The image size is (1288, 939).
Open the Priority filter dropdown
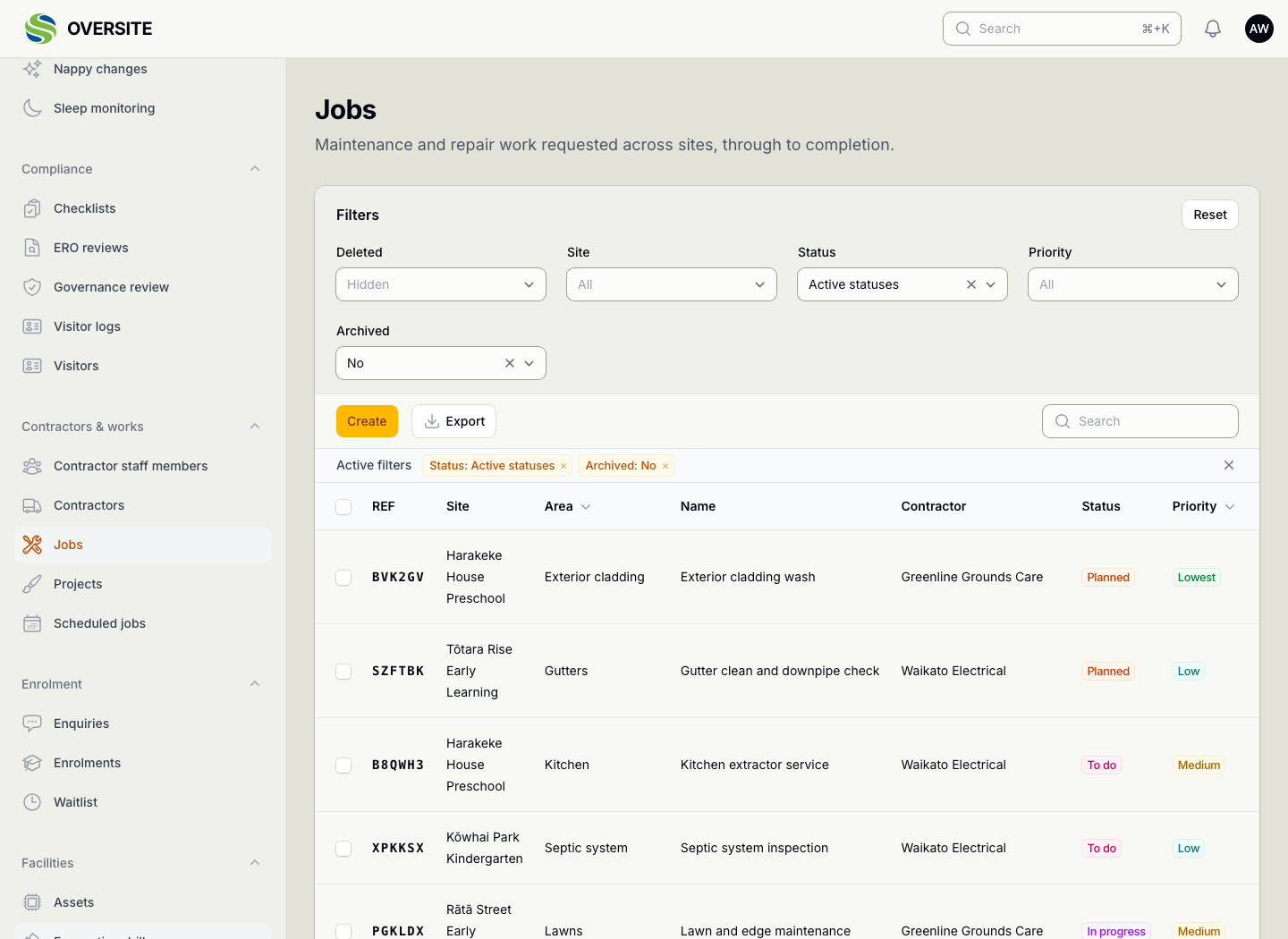1133,284
